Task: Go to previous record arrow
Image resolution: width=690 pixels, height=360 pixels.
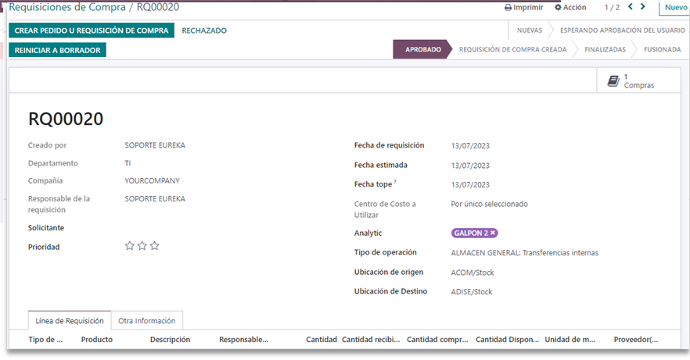Action: (x=631, y=7)
